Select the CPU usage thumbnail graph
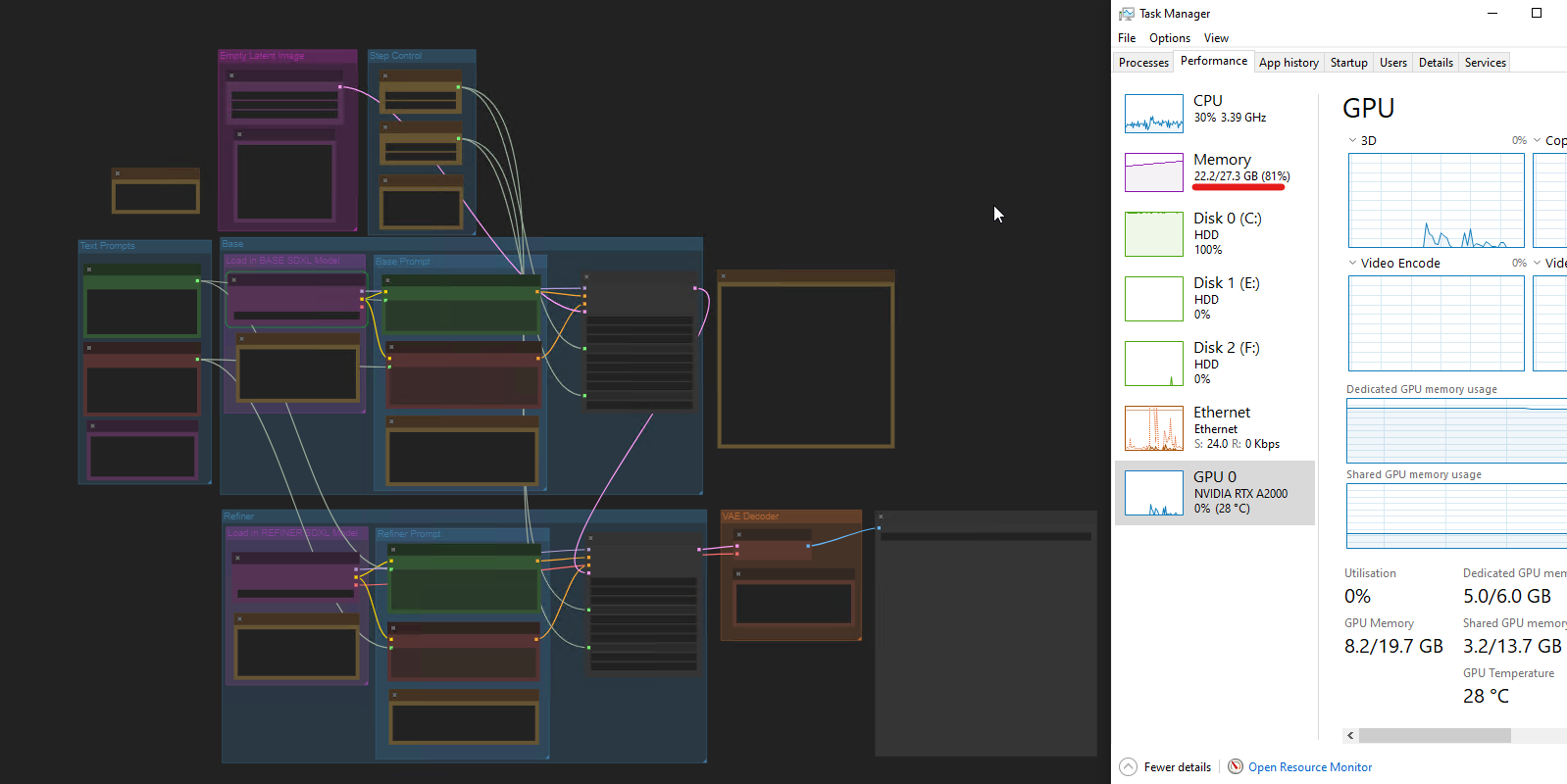Viewport: 1567px width, 784px height. tap(1153, 114)
